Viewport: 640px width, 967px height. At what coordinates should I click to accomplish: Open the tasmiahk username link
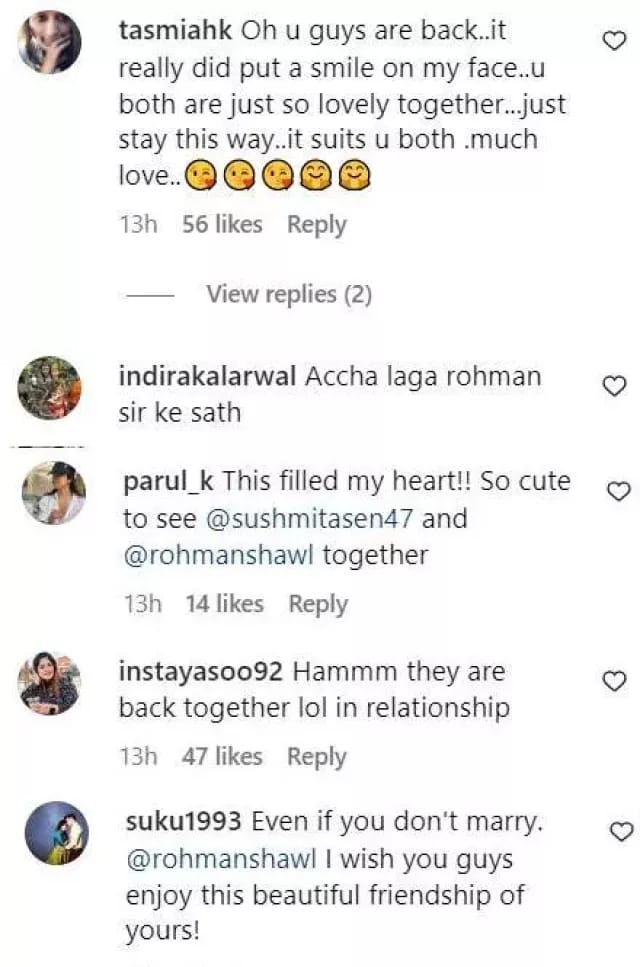pyautogui.click(x=174, y=31)
